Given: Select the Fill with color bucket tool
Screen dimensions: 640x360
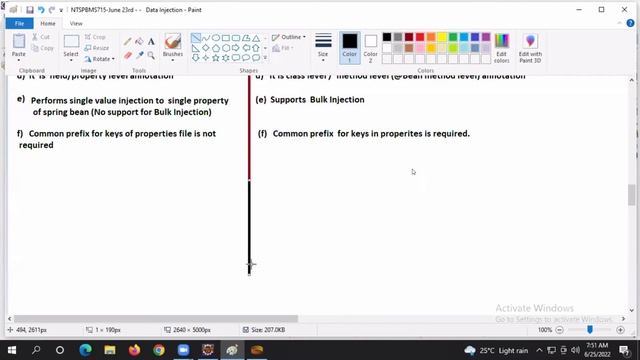Looking at the screenshot, I should (x=139, y=42).
